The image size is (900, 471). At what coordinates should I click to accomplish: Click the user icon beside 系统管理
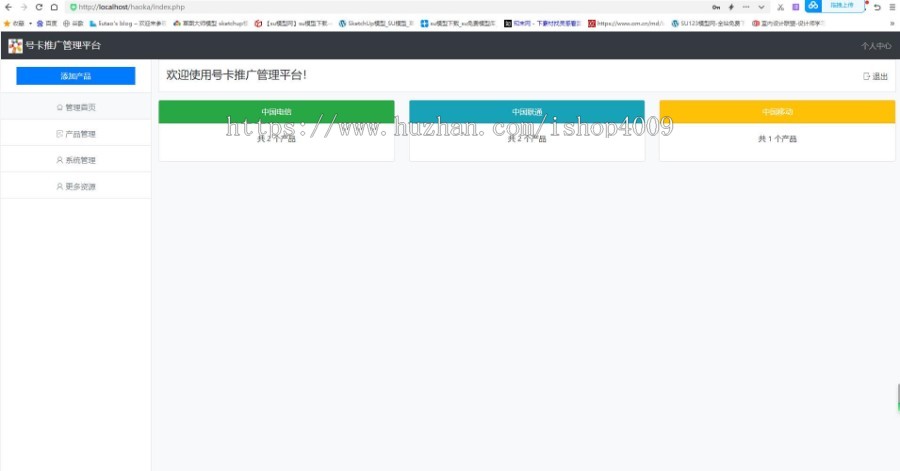point(60,160)
